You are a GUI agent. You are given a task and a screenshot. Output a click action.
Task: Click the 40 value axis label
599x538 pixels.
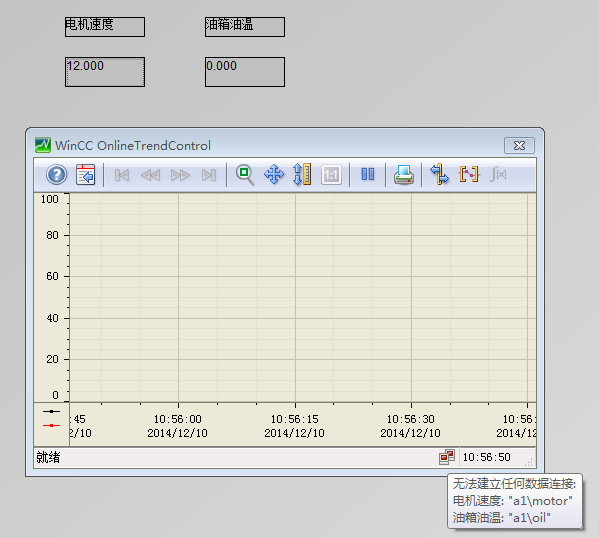tap(52, 318)
